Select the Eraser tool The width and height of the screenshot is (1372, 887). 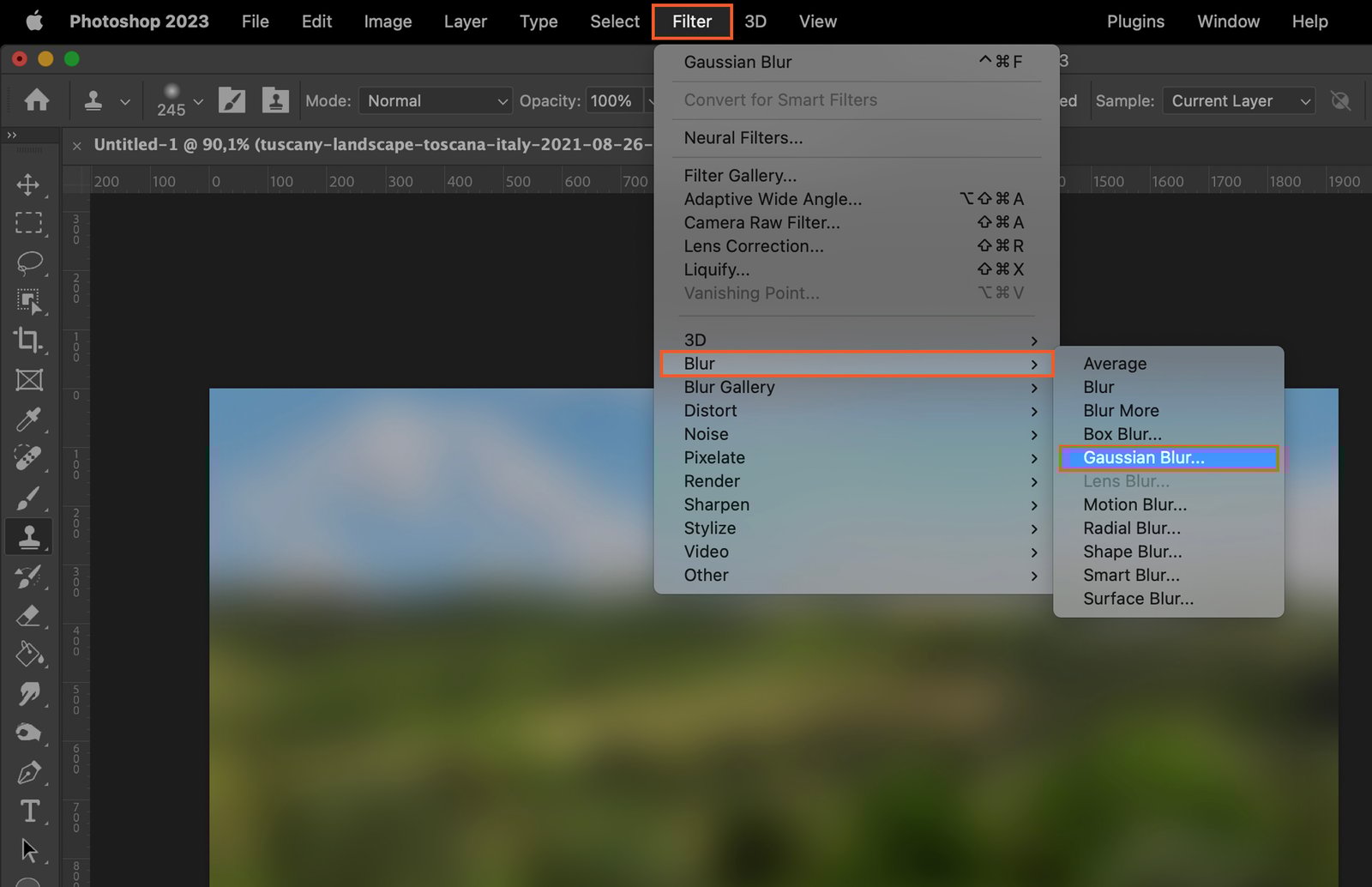pos(28,616)
